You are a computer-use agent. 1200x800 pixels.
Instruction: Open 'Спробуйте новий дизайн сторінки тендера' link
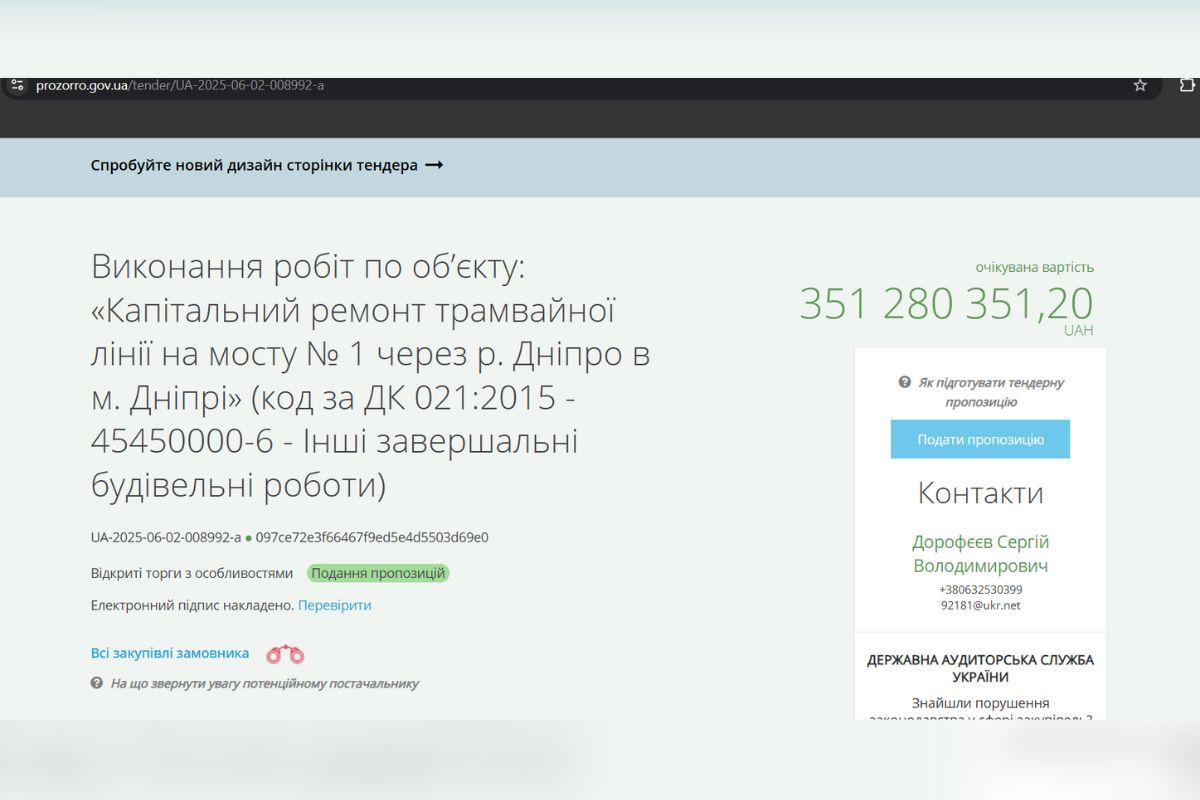pos(254,166)
